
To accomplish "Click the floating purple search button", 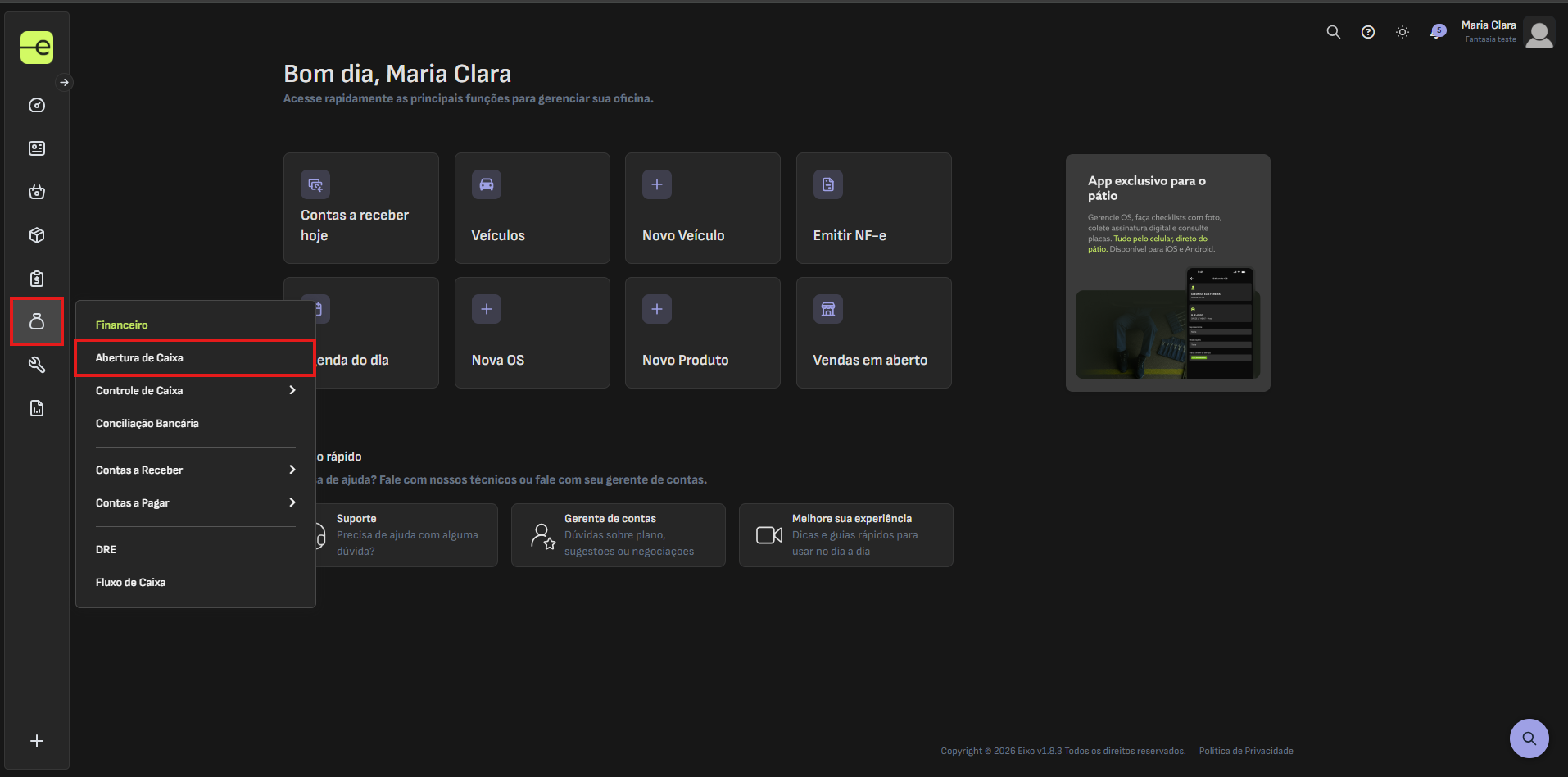I will click(x=1529, y=738).
